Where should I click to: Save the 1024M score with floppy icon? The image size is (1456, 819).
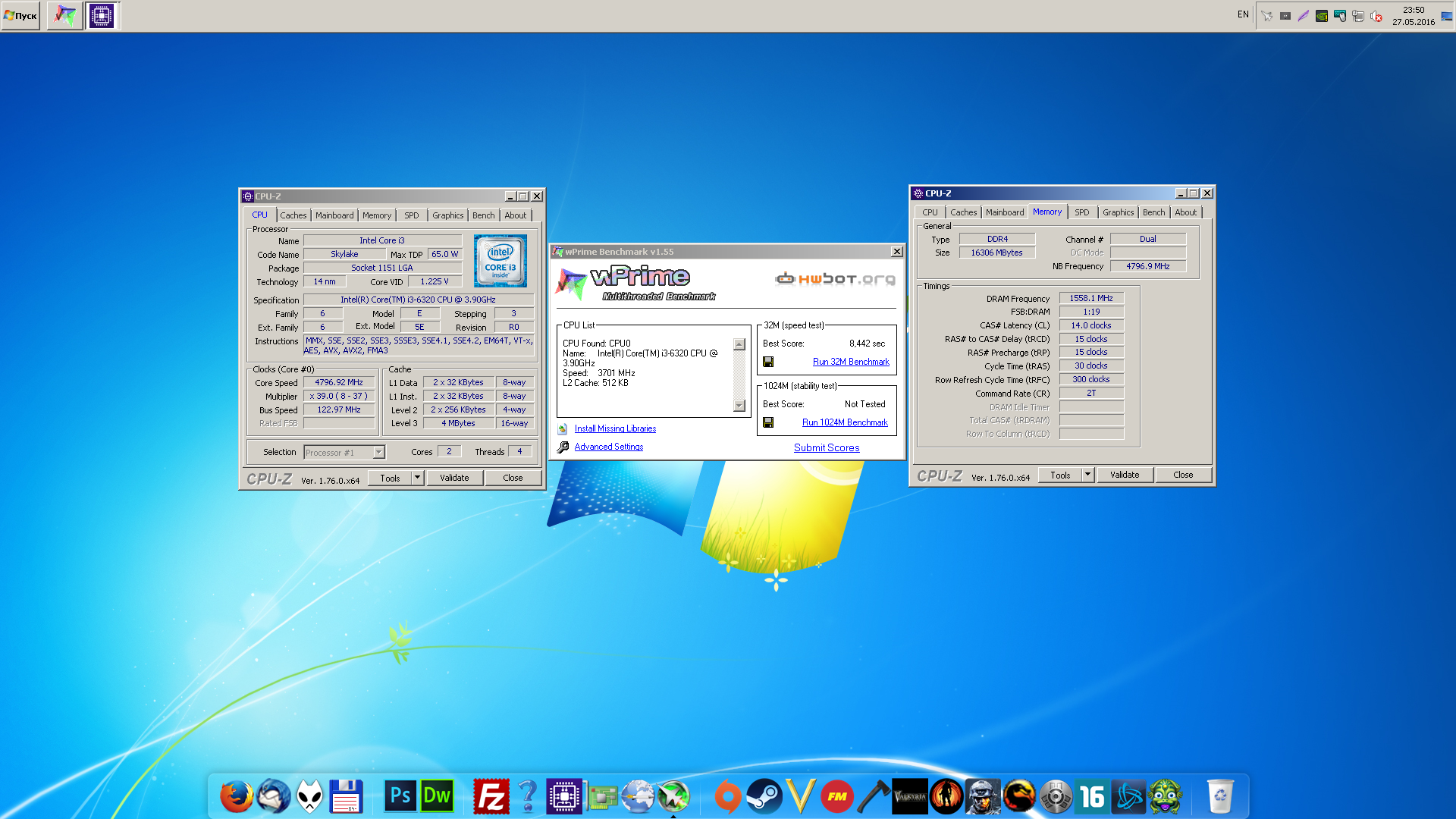768,423
